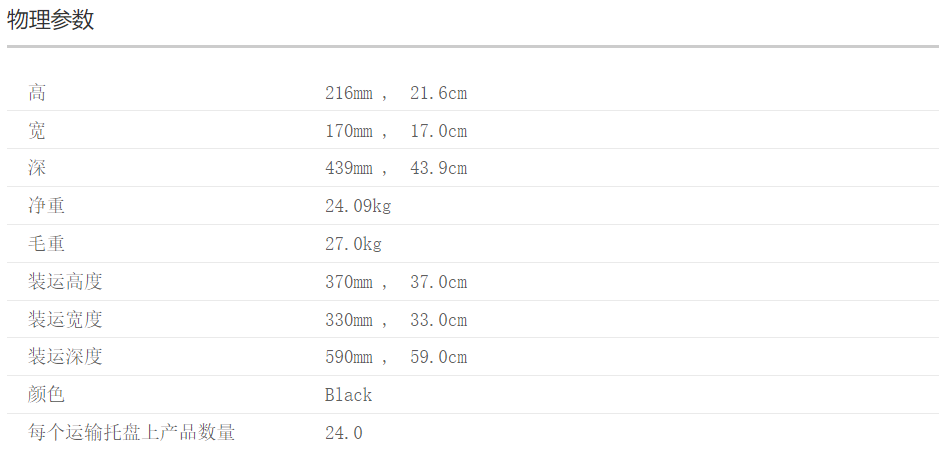The height and width of the screenshot is (449, 942).
Task: Select the 颜色 row label
Action: click(46, 395)
